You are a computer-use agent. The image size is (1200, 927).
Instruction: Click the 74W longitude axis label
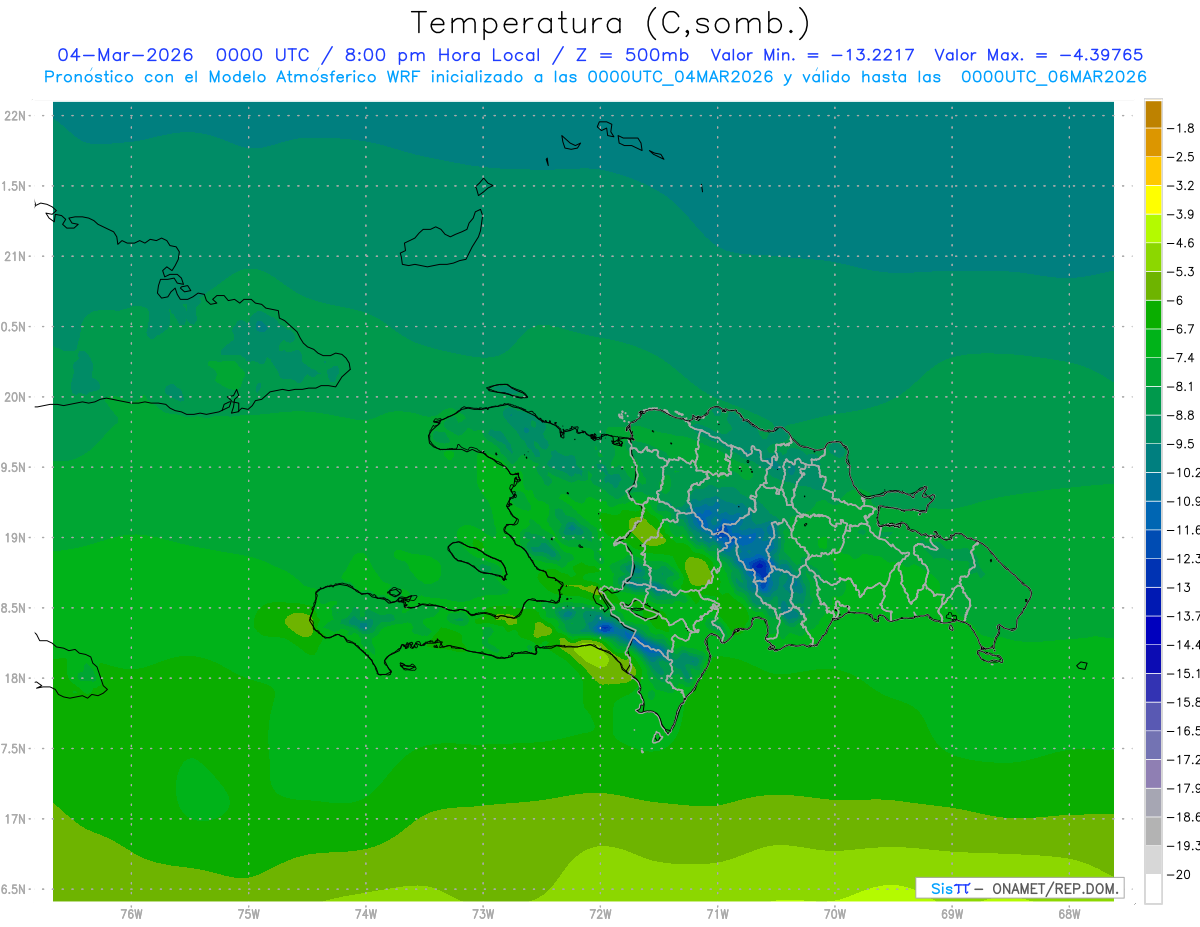[366, 914]
